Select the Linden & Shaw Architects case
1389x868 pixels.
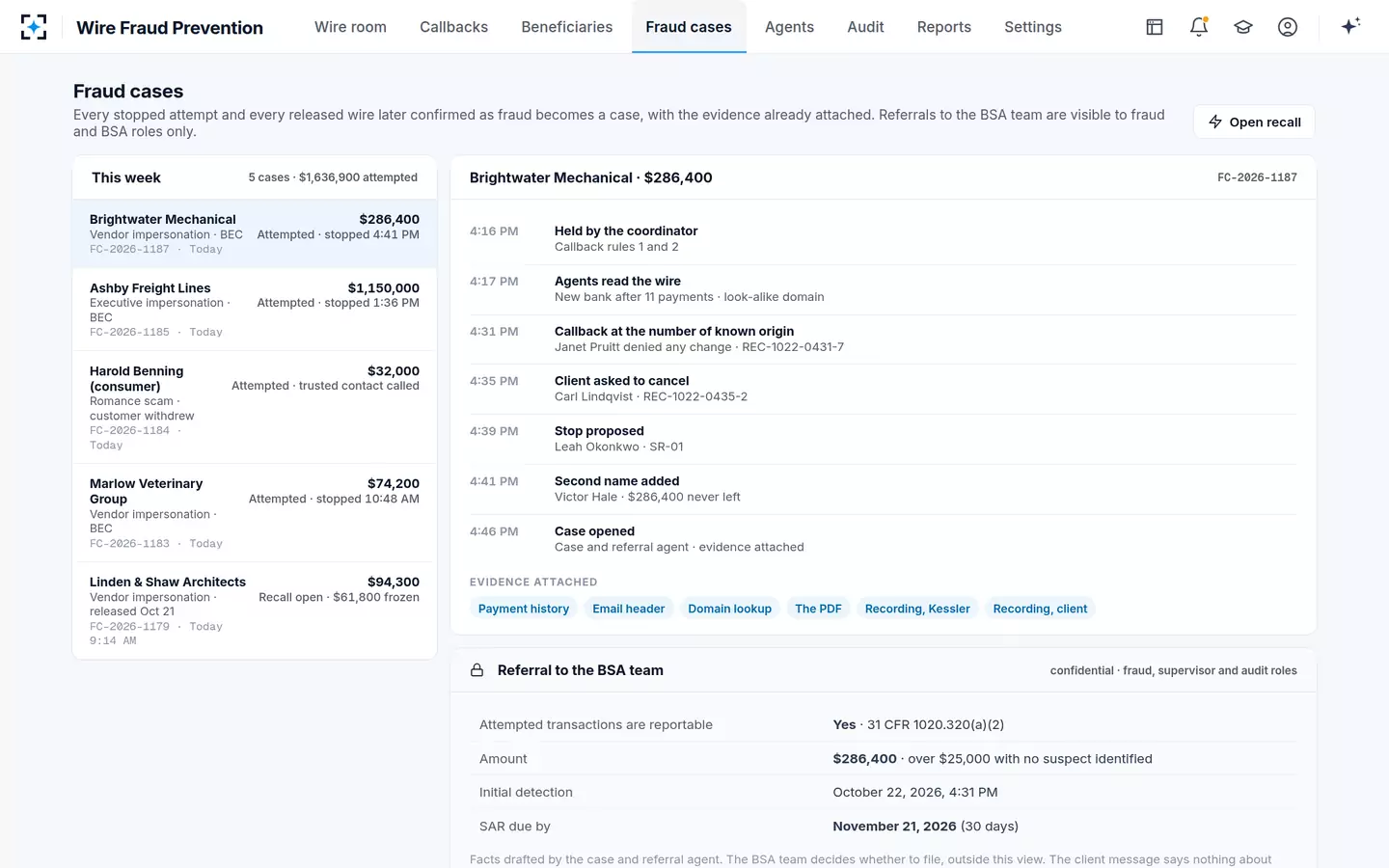[x=255, y=610]
